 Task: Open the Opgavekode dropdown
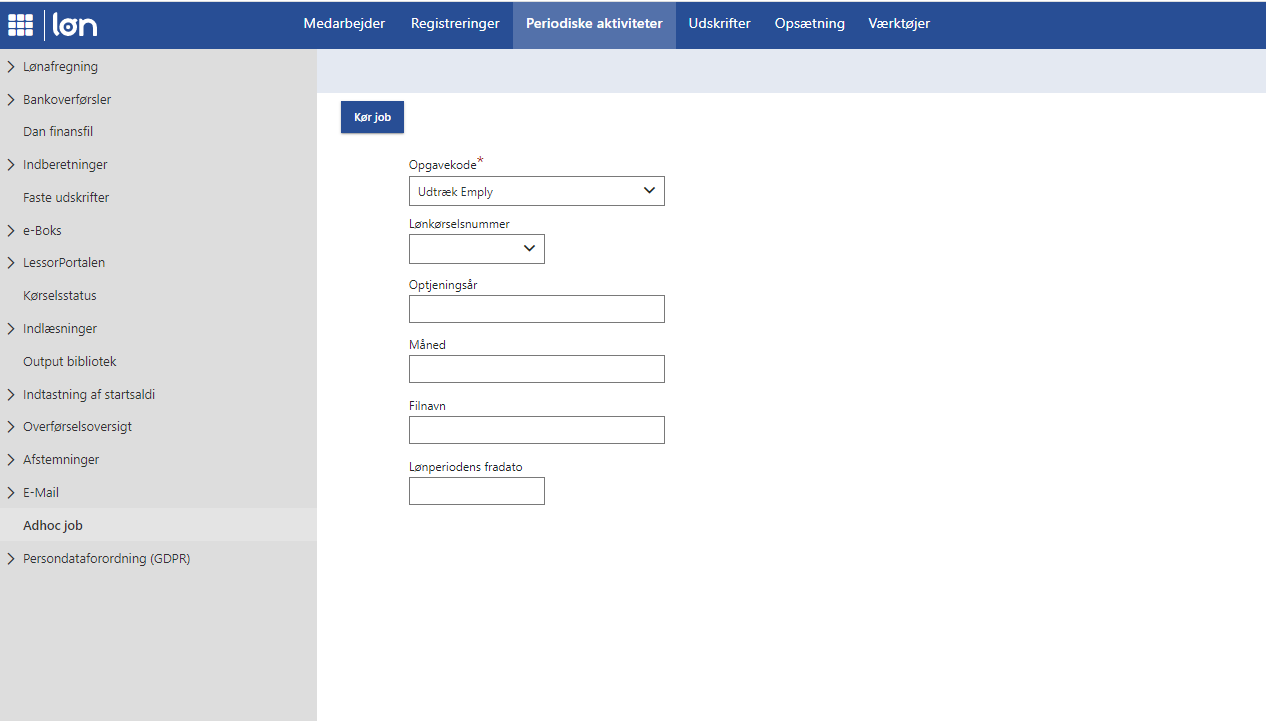(536, 191)
